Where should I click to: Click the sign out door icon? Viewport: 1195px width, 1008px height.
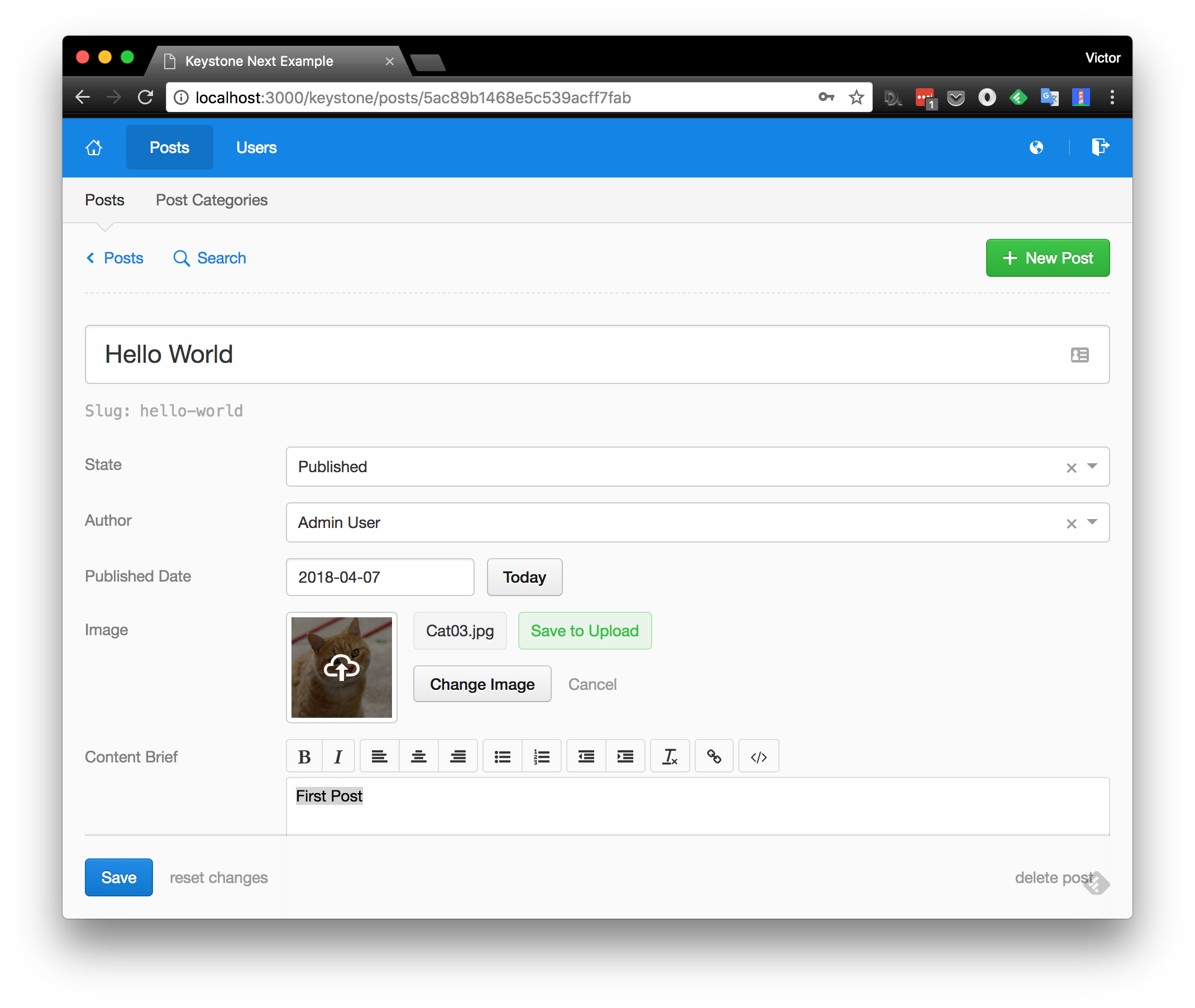click(1100, 147)
